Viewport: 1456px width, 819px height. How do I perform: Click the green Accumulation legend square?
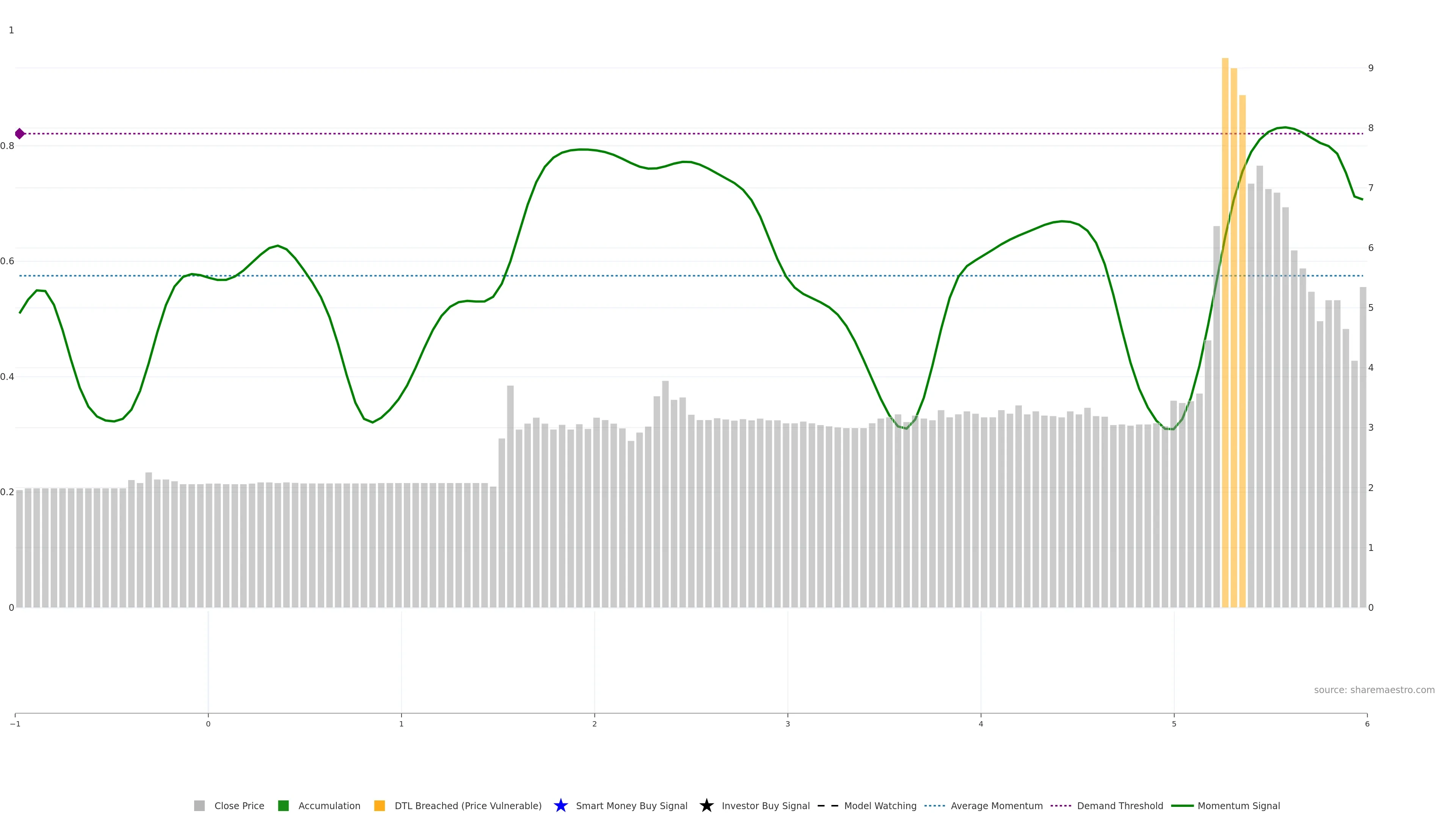284,805
